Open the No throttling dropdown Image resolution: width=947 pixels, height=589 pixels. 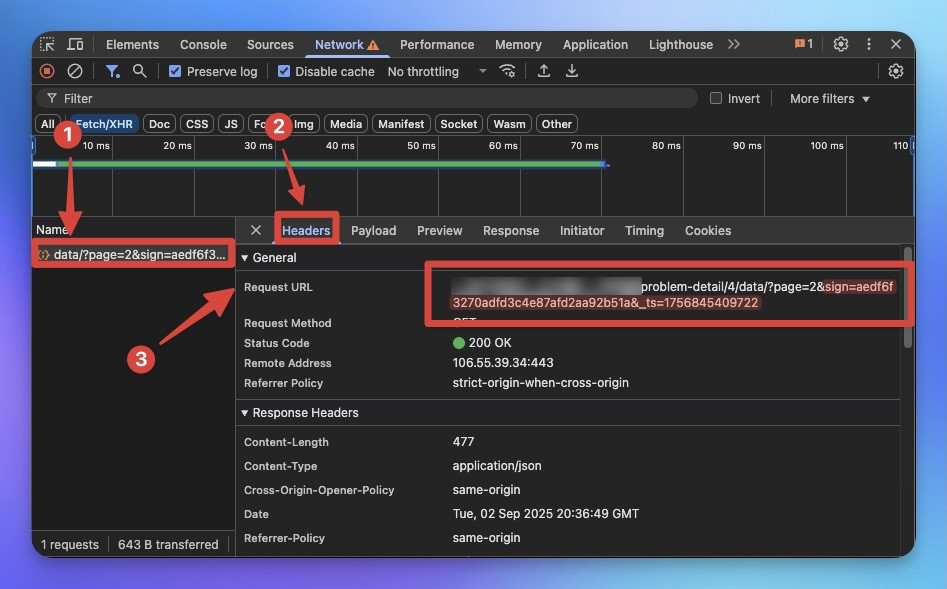click(x=437, y=71)
